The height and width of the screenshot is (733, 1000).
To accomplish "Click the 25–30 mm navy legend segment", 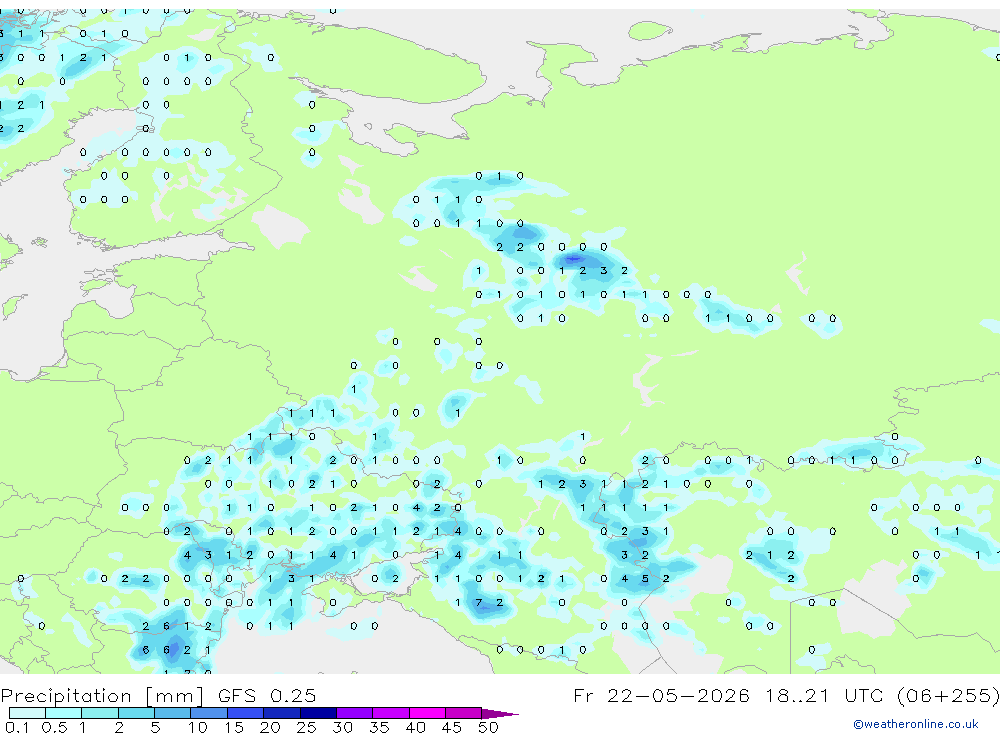I will pos(318,713).
